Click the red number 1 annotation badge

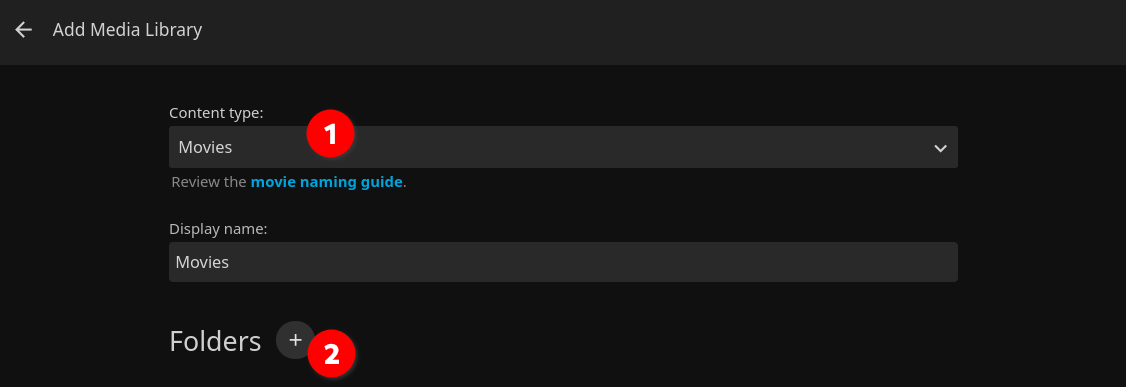330,134
